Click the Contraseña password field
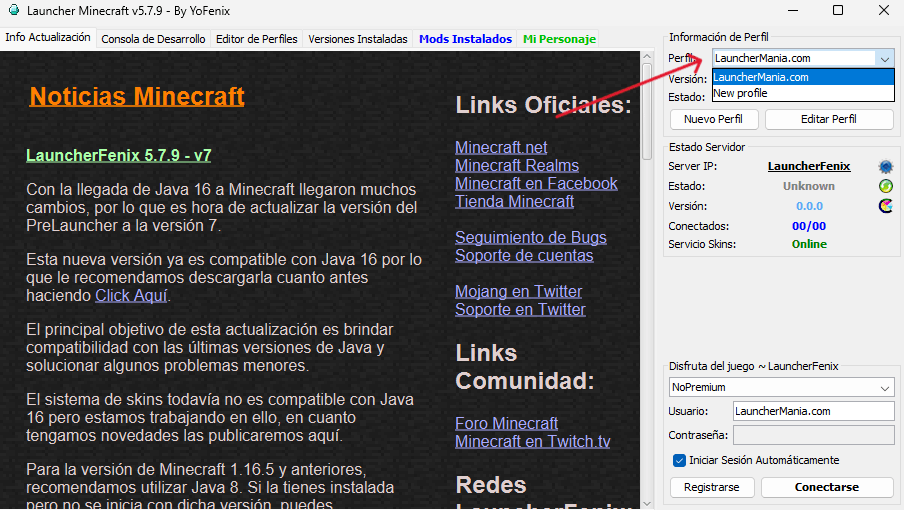This screenshot has width=904, height=510. coord(813,435)
